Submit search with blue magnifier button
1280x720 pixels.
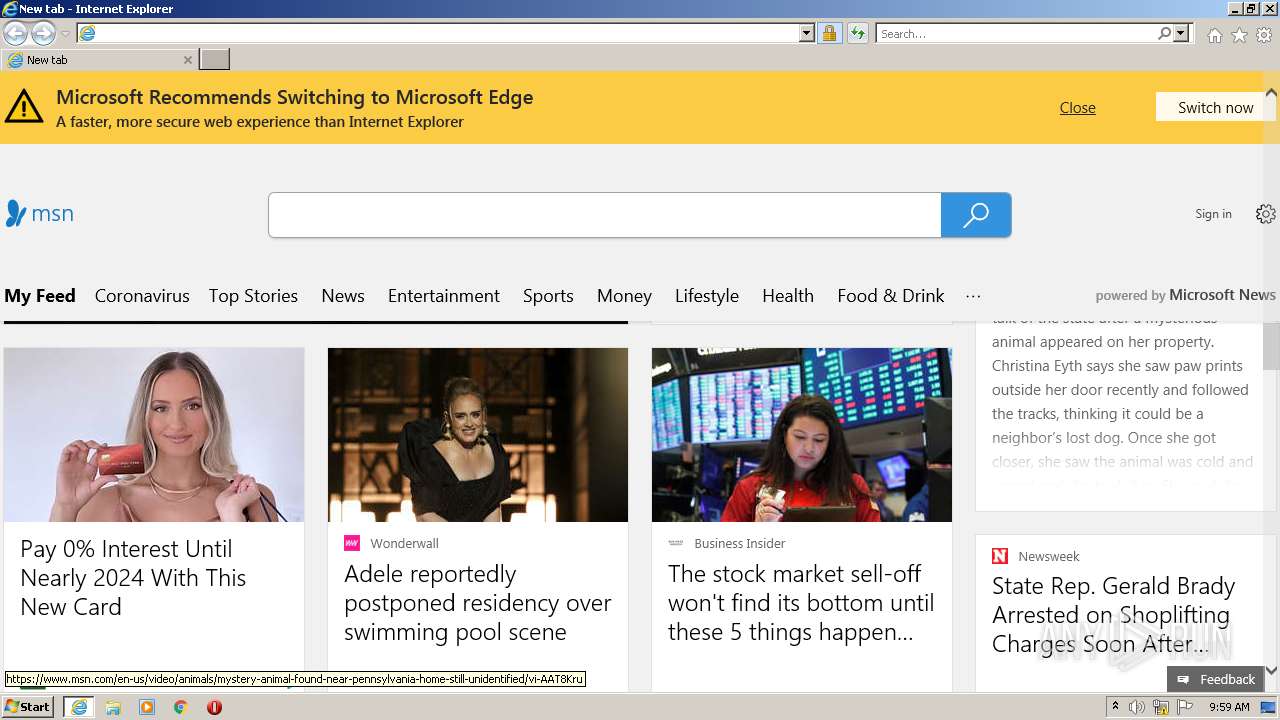click(976, 215)
